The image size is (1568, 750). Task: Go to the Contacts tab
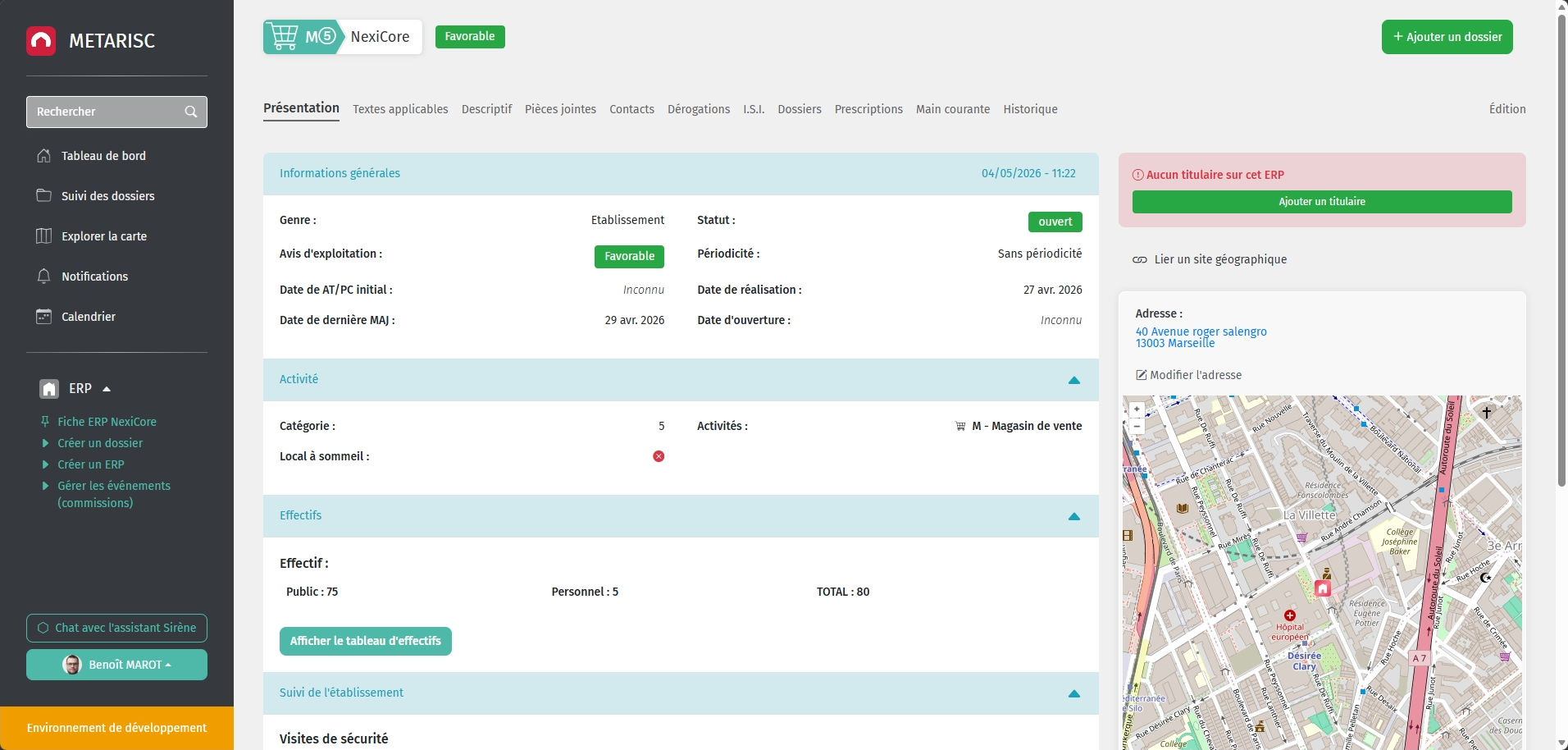(631, 109)
